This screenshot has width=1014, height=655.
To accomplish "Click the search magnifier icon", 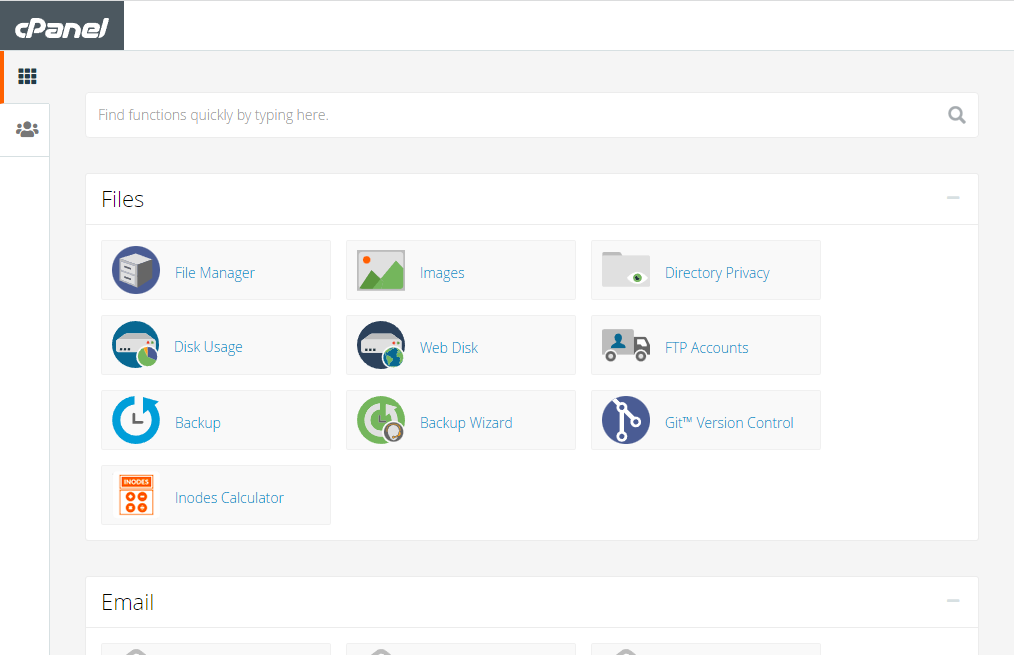I will (x=956, y=115).
